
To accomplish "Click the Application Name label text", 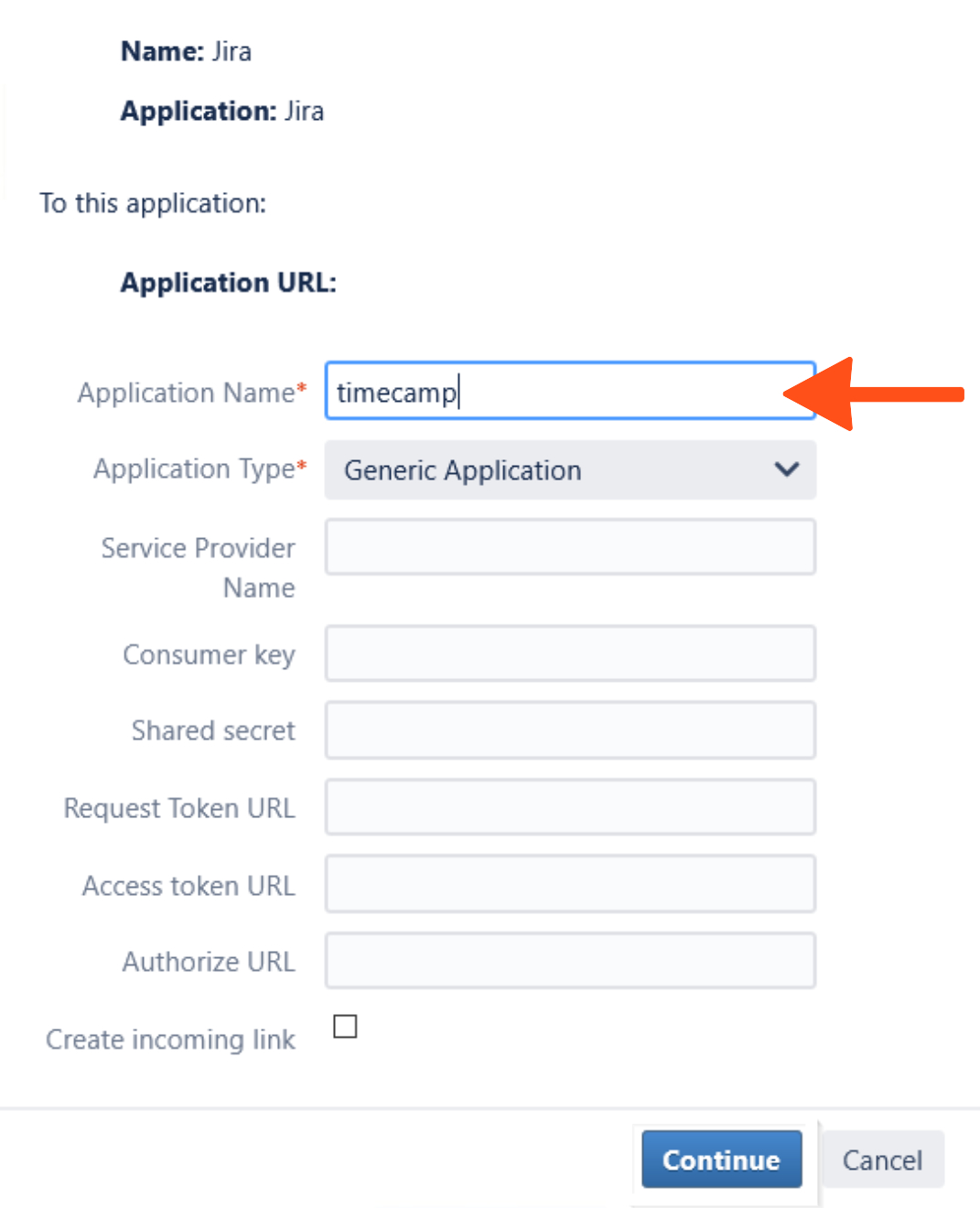I will [x=187, y=393].
